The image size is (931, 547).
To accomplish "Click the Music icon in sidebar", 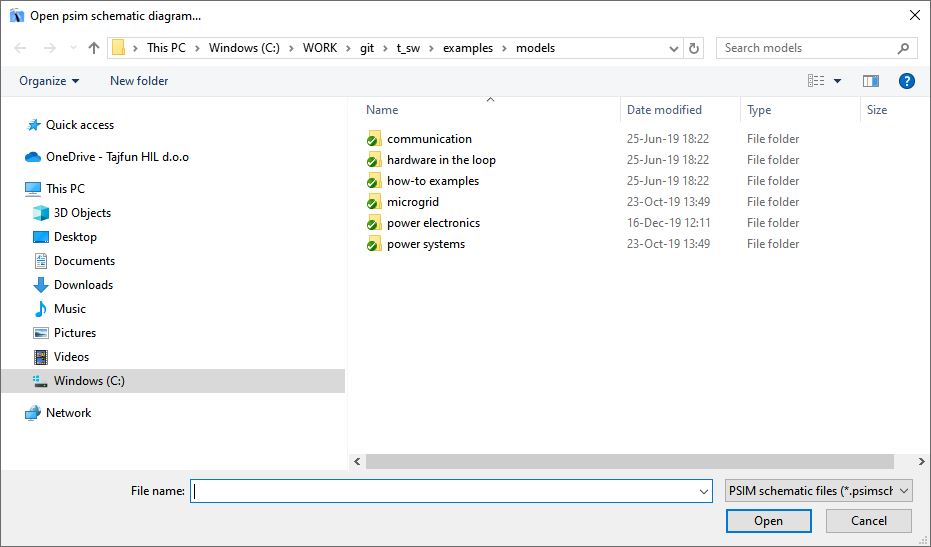I will pyautogui.click(x=41, y=309).
